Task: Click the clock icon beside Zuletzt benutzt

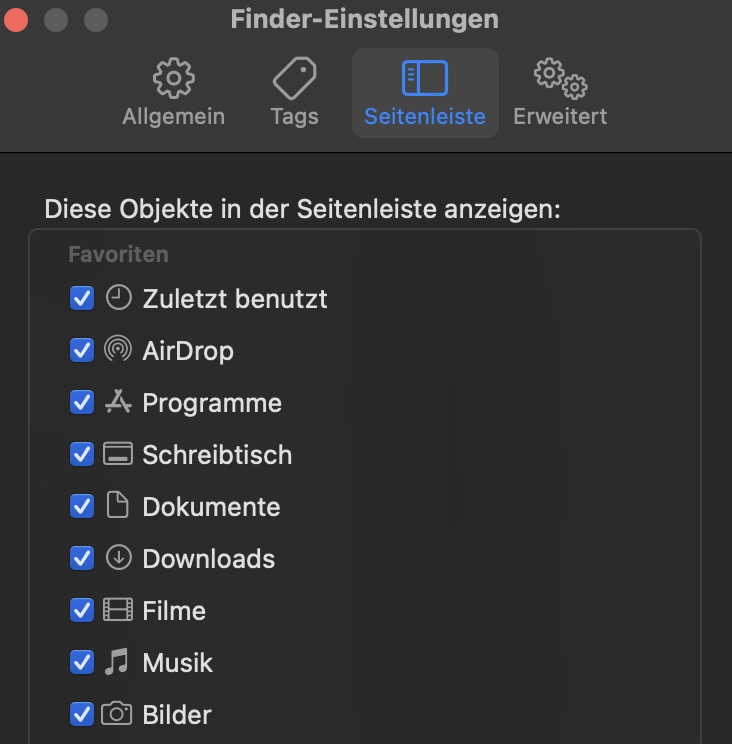Action: pos(118,298)
